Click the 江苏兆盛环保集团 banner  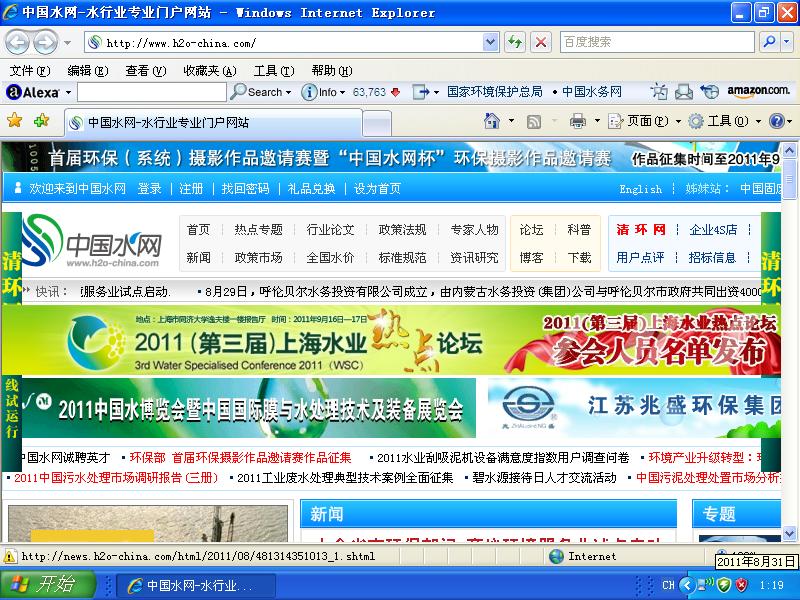pyautogui.click(x=634, y=408)
